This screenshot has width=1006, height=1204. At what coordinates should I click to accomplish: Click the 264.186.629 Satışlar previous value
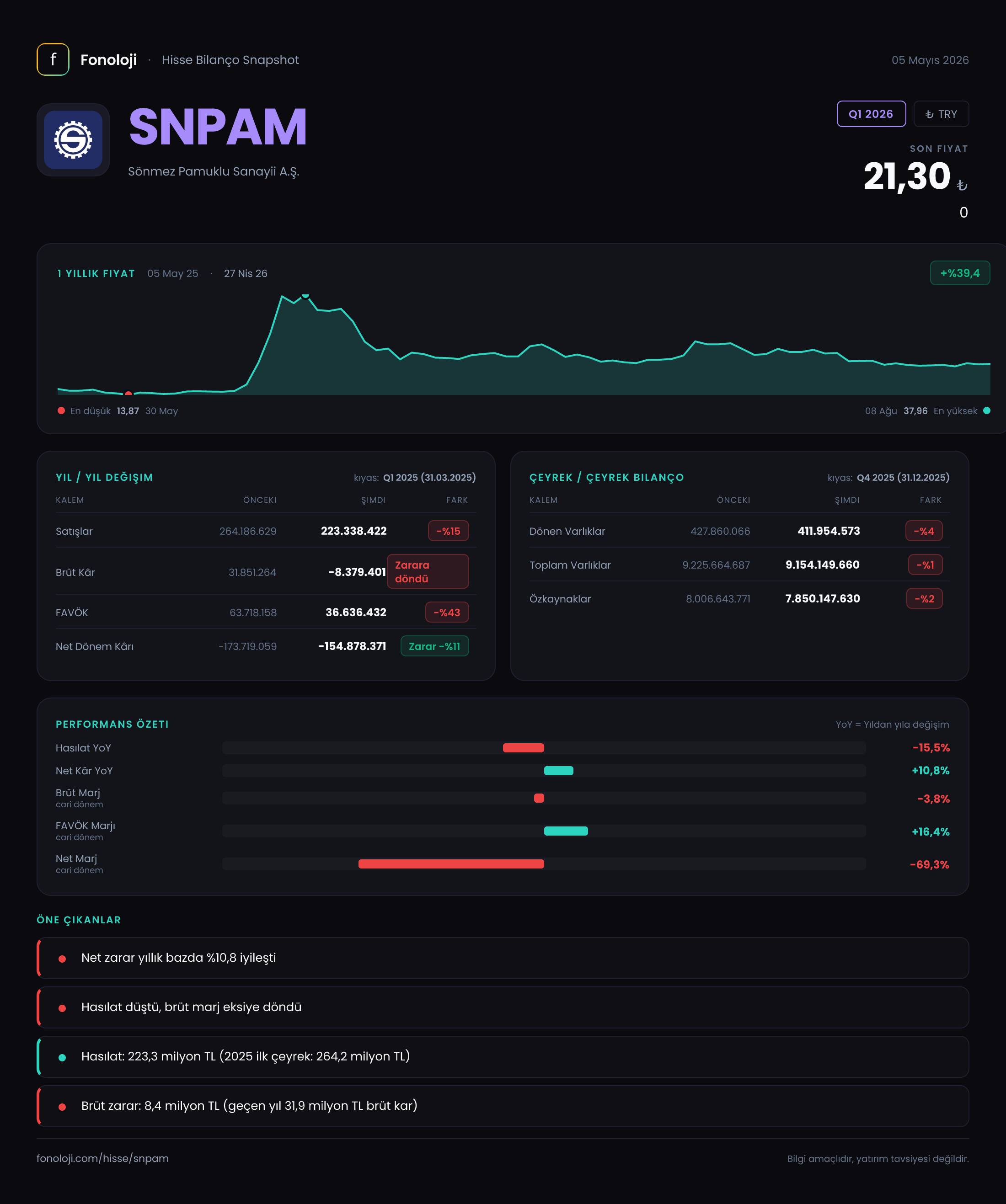(x=248, y=532)
